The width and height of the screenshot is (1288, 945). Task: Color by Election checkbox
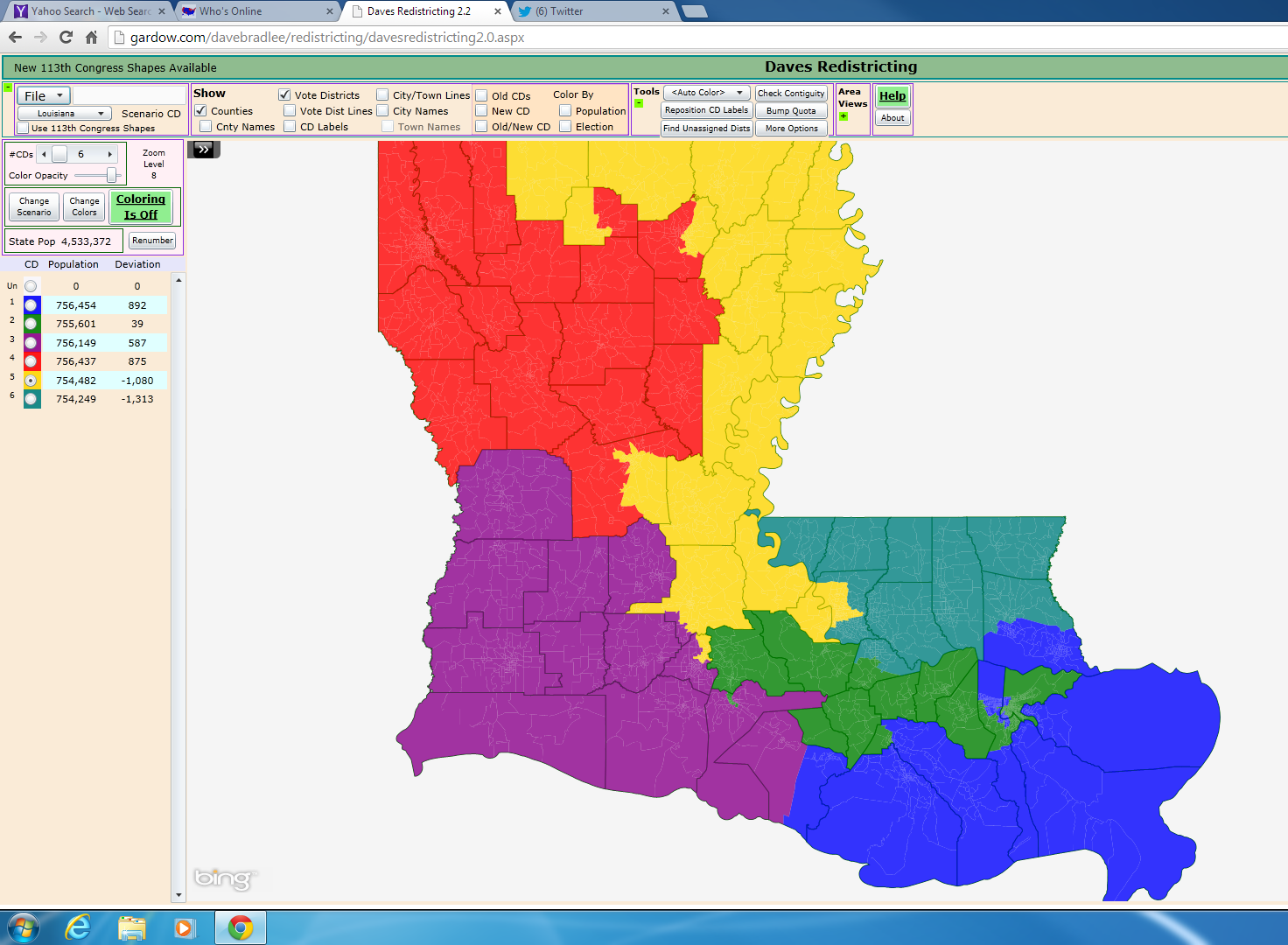[x=565, y=126]
